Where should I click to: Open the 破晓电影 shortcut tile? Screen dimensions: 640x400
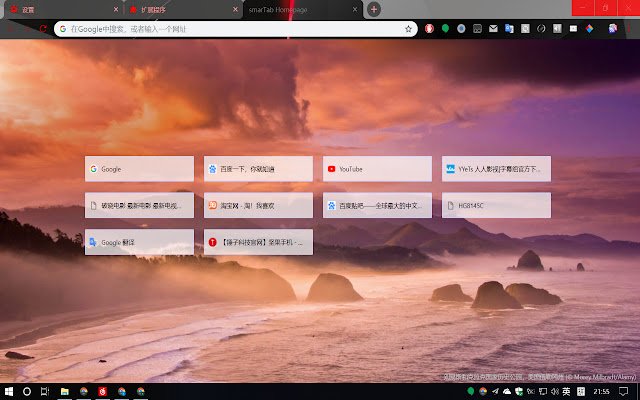[139, 205]
